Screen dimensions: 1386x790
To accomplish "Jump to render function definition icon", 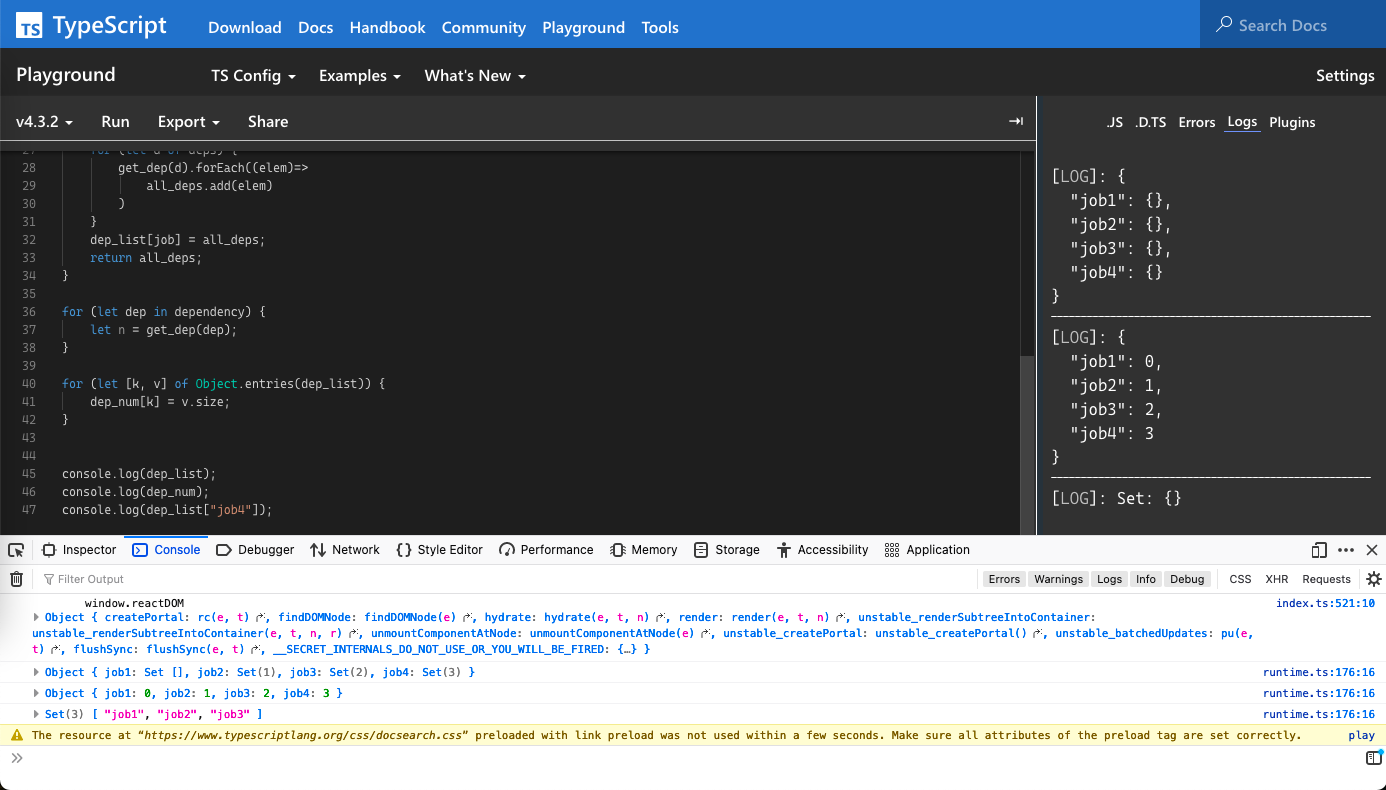I will coord(840,618).
